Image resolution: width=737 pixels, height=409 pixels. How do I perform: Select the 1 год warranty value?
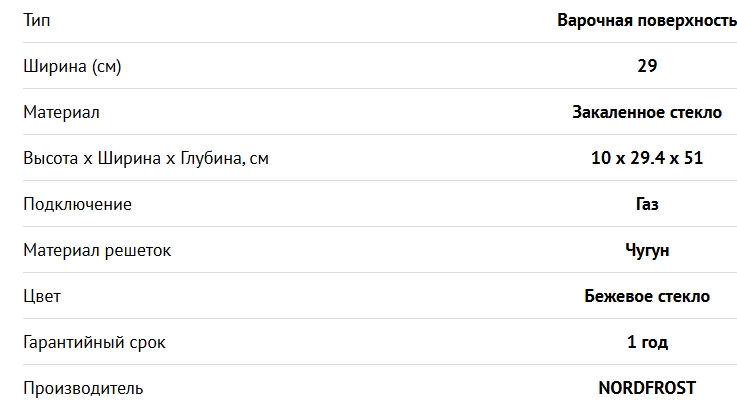pyautogui.click(x=647, y=342)
